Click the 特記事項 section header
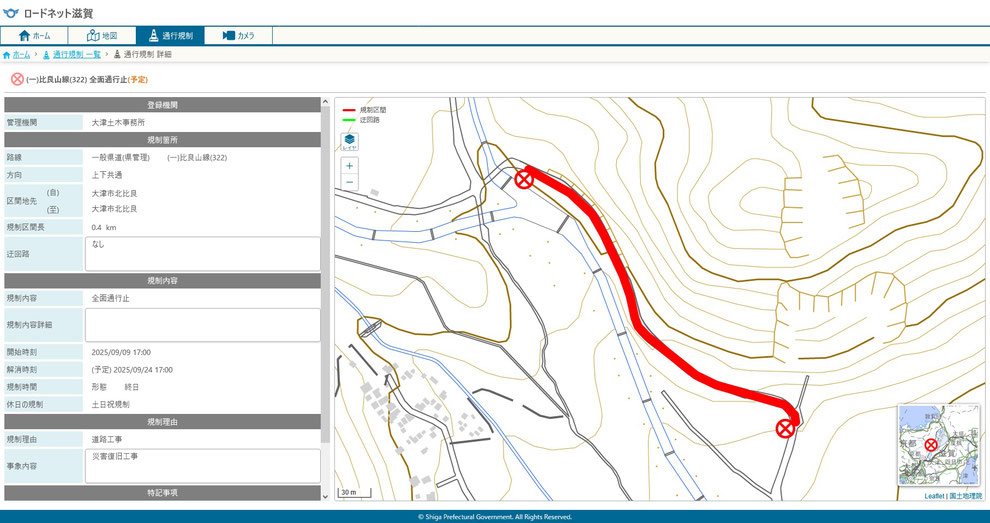990x523 pixels. (163, 493)
